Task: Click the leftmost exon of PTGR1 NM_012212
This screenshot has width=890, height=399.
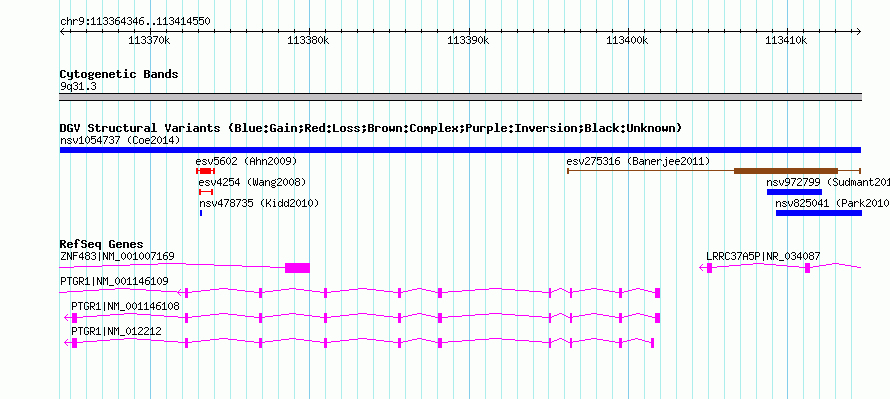Action: [74, 343]
